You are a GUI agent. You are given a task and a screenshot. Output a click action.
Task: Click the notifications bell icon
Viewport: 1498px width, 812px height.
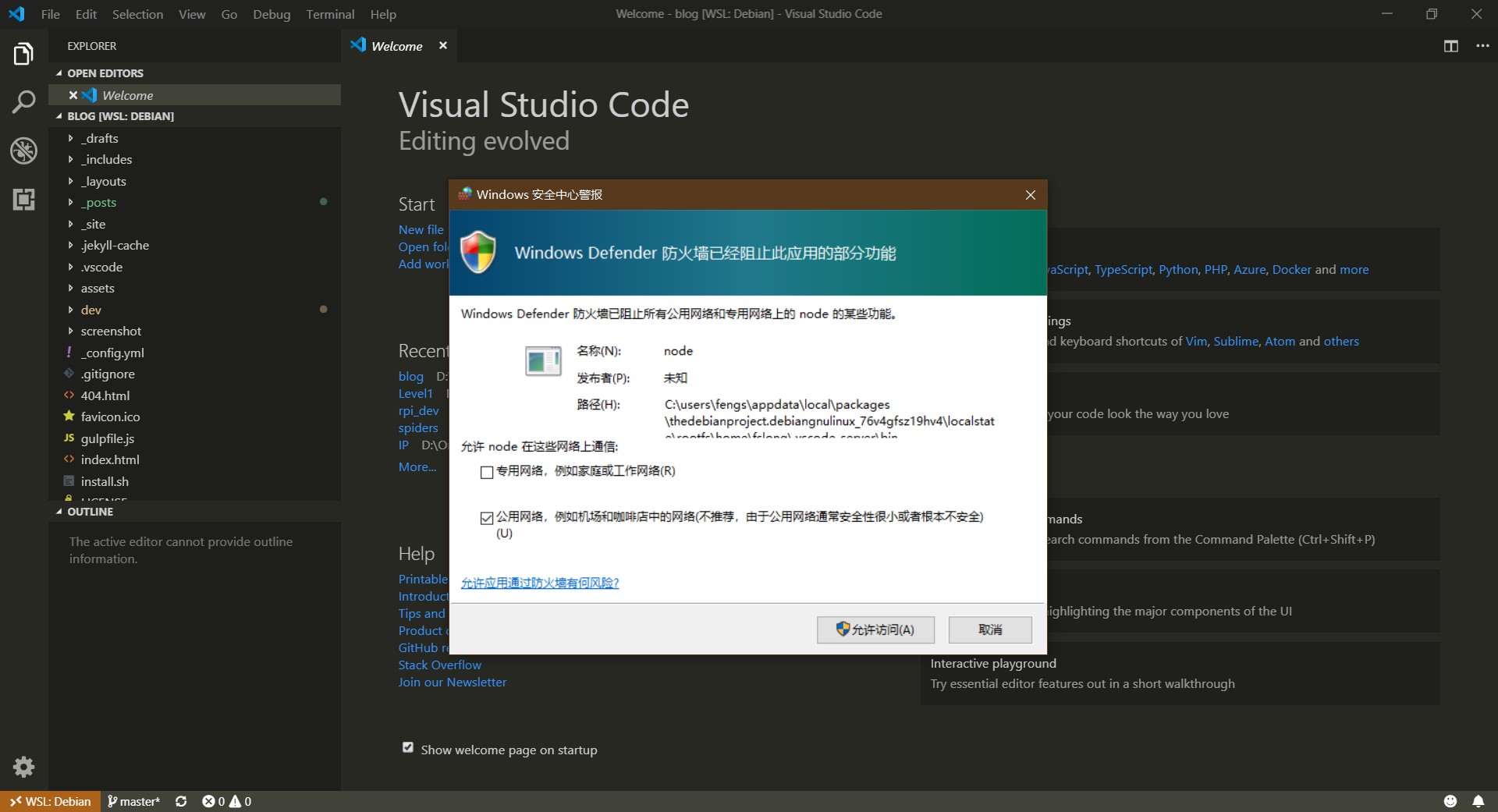point(1478,801)
